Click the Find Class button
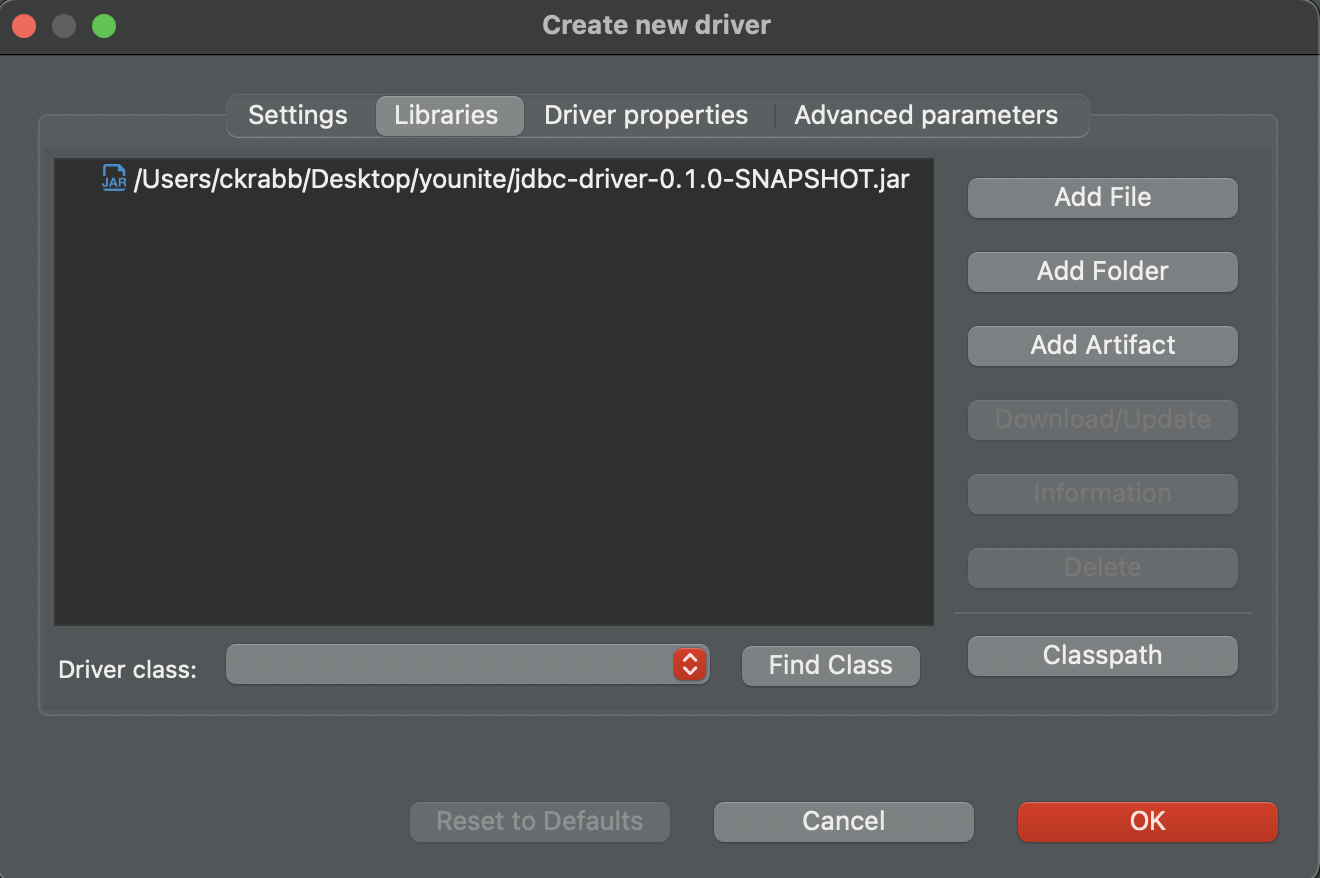1320x878 pixels. (830, 666)
